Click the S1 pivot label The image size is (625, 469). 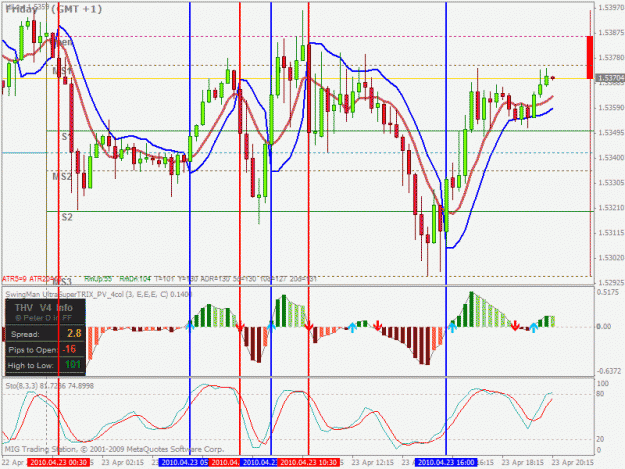point(67,137)
